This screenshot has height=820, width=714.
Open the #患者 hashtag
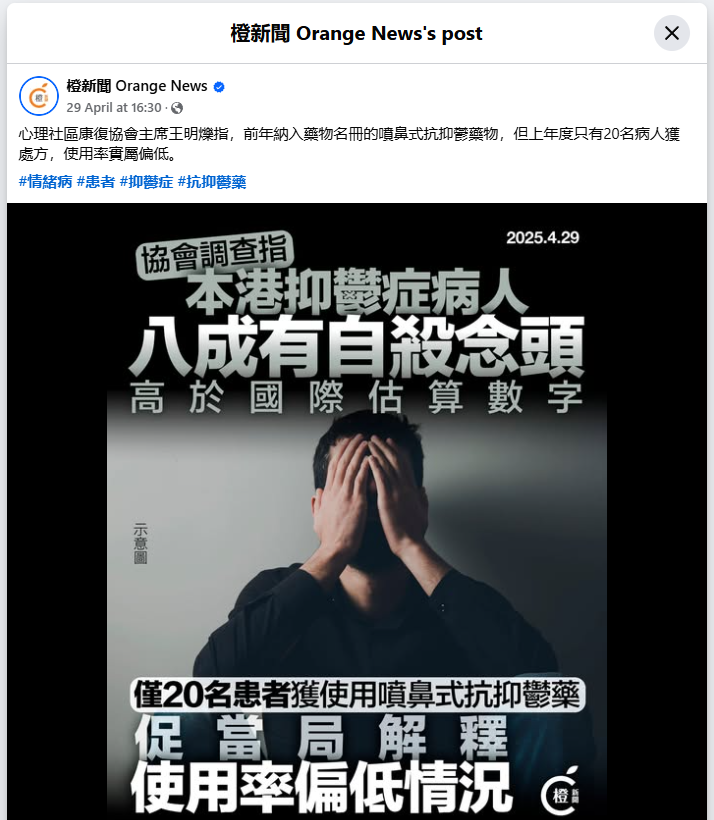(96, 182)
